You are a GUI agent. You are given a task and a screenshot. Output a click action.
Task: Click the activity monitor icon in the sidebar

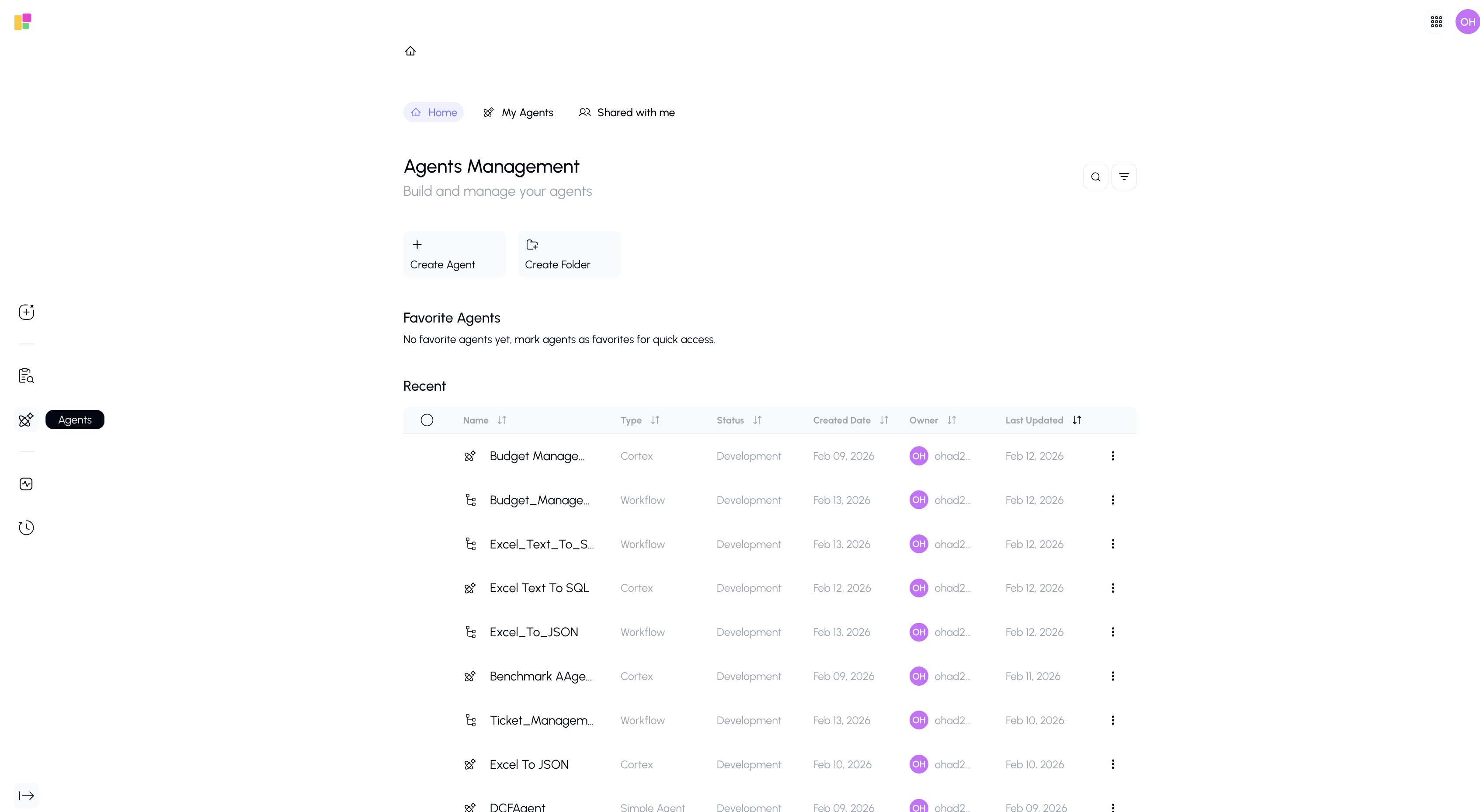(x=26, y=483)
